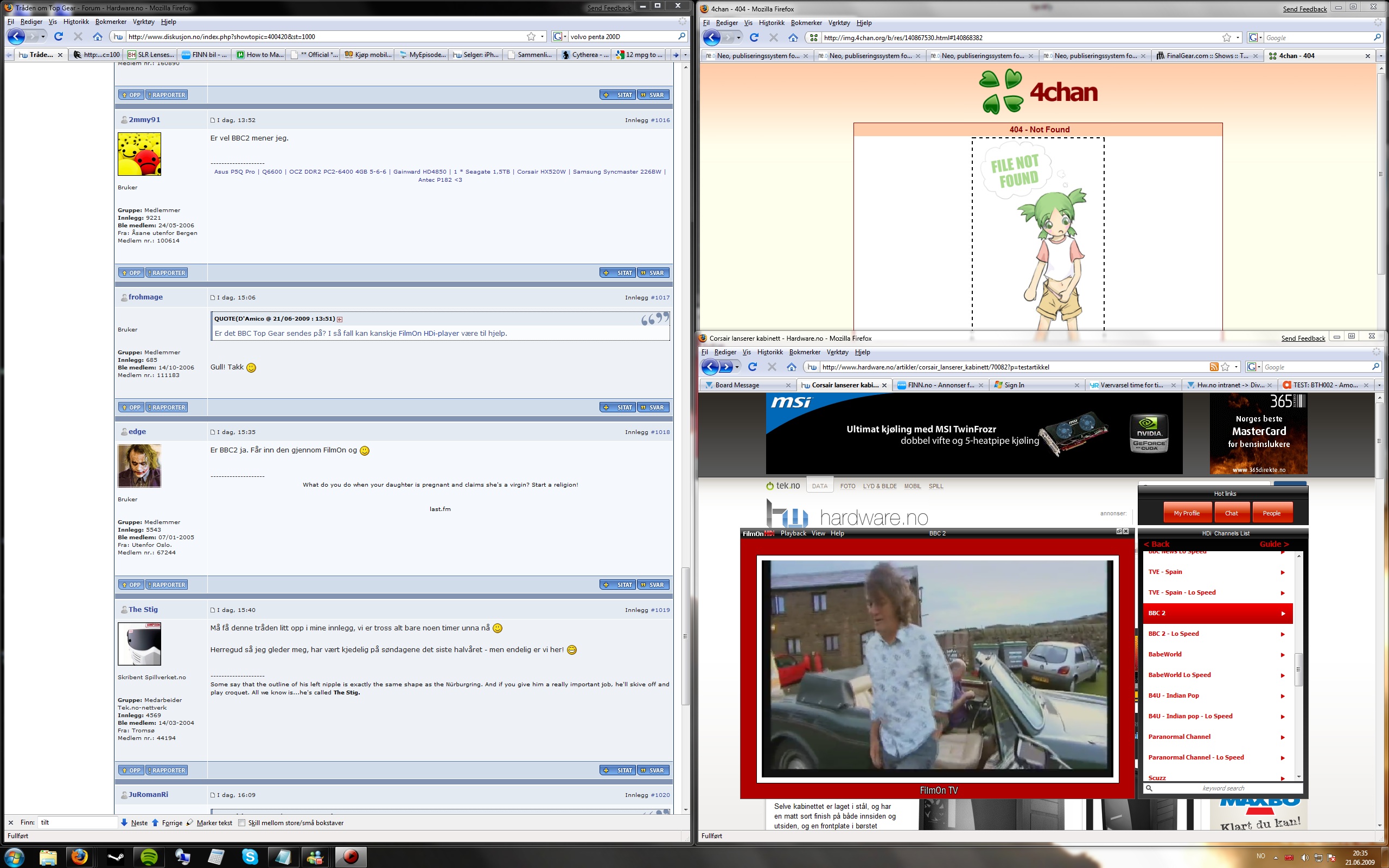Screen dimensions: 1389x868
Task: Click the forum page vertical scrollbar thumb
Action: [x=685, y=636]
